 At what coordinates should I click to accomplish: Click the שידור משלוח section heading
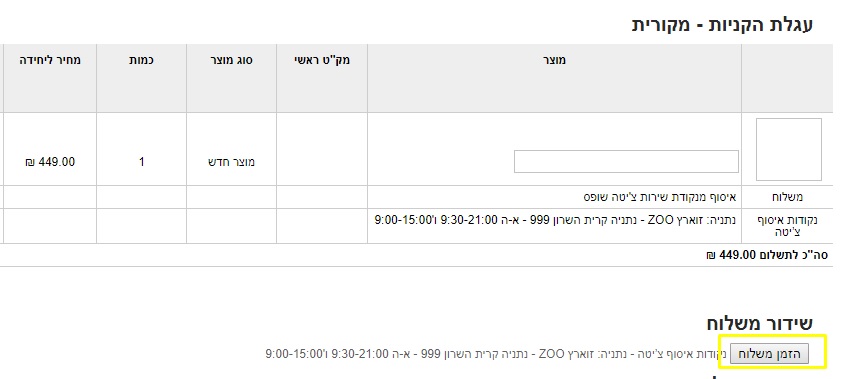click(759, 322)
